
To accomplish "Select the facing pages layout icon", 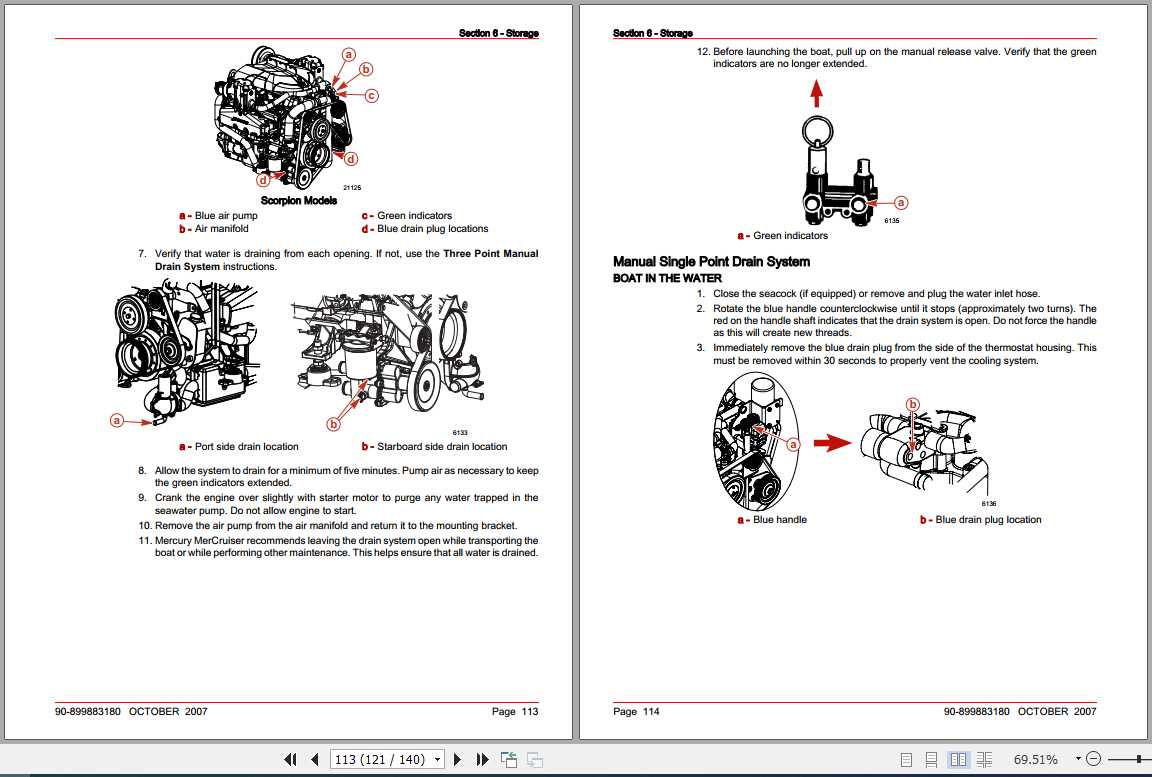I will [959, 759].
